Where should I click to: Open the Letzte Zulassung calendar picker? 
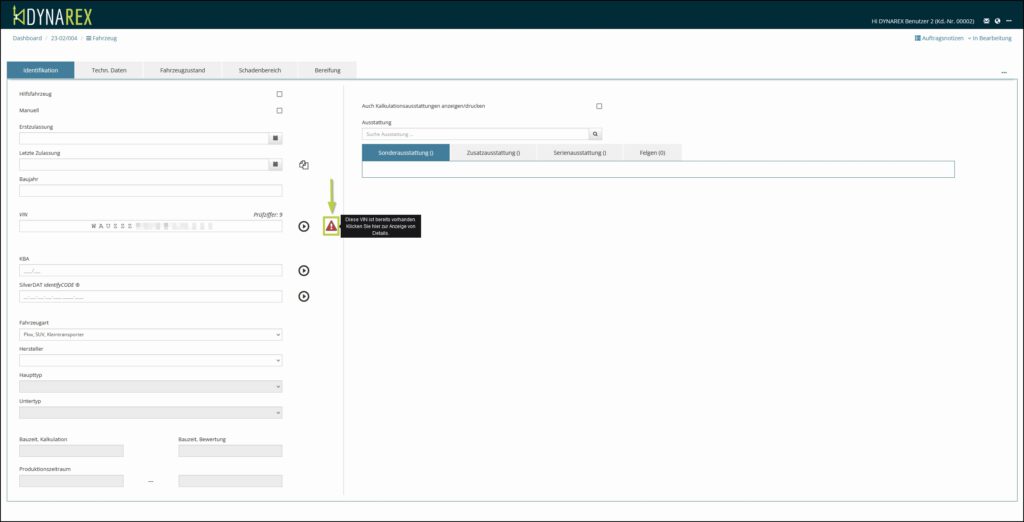(276, 164)
